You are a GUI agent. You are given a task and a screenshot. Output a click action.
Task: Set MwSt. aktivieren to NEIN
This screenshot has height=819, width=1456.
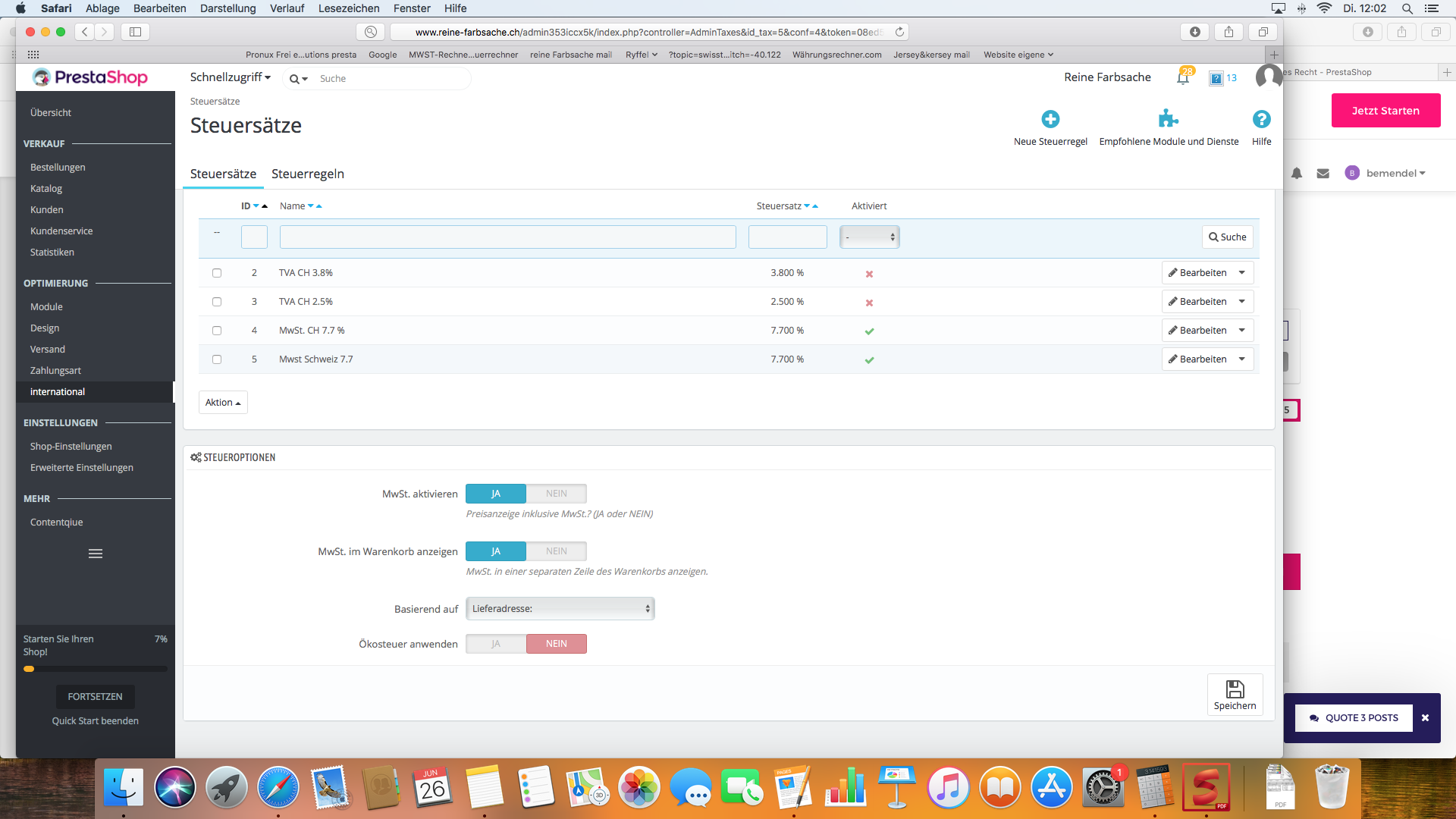[556, 494]
